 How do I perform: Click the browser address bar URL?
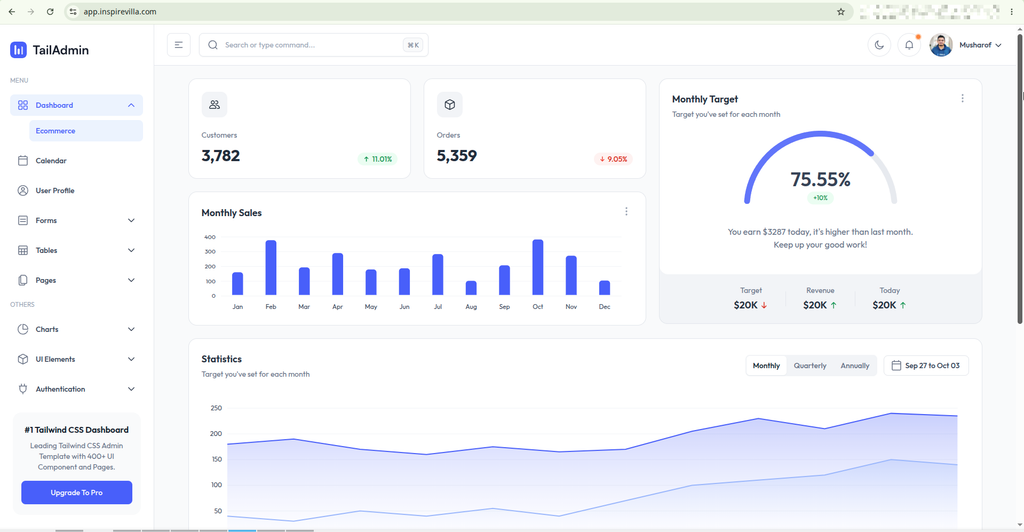[x=120, y=12]
